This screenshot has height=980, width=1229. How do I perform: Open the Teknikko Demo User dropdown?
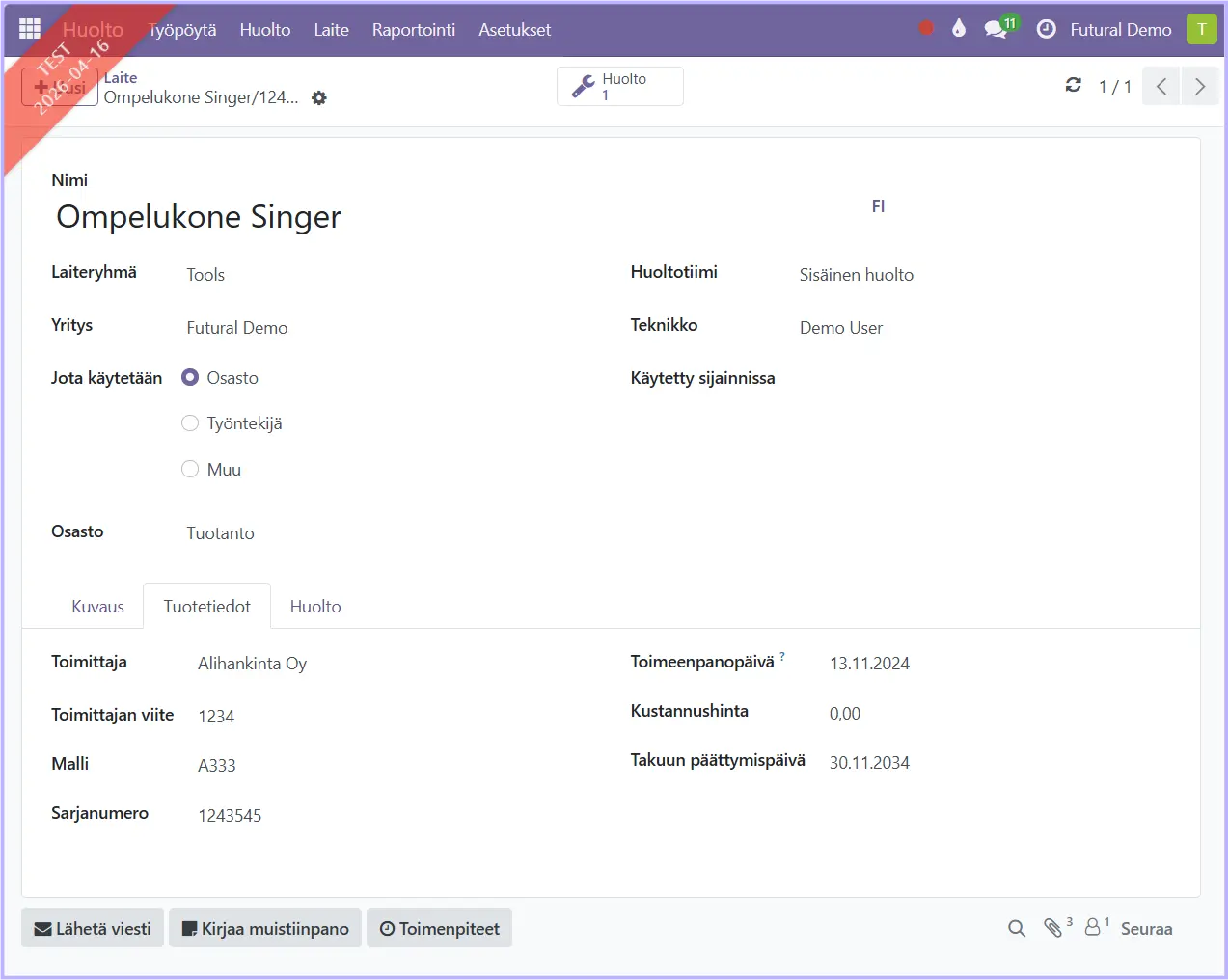click(x=965, y=328)
